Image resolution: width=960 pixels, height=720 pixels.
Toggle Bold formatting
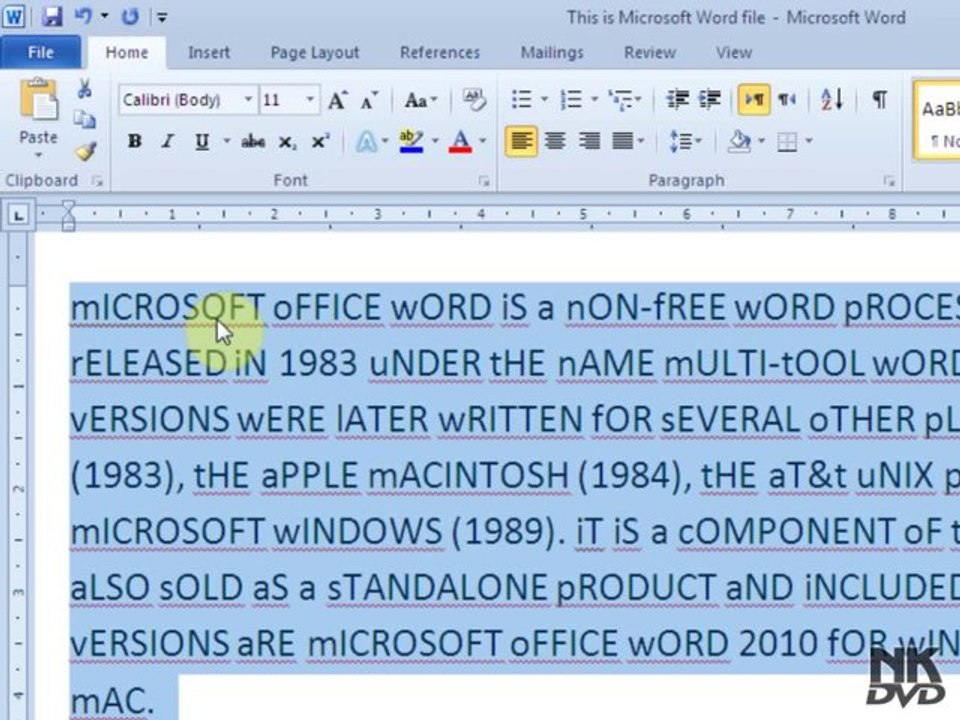pos(135,141)
